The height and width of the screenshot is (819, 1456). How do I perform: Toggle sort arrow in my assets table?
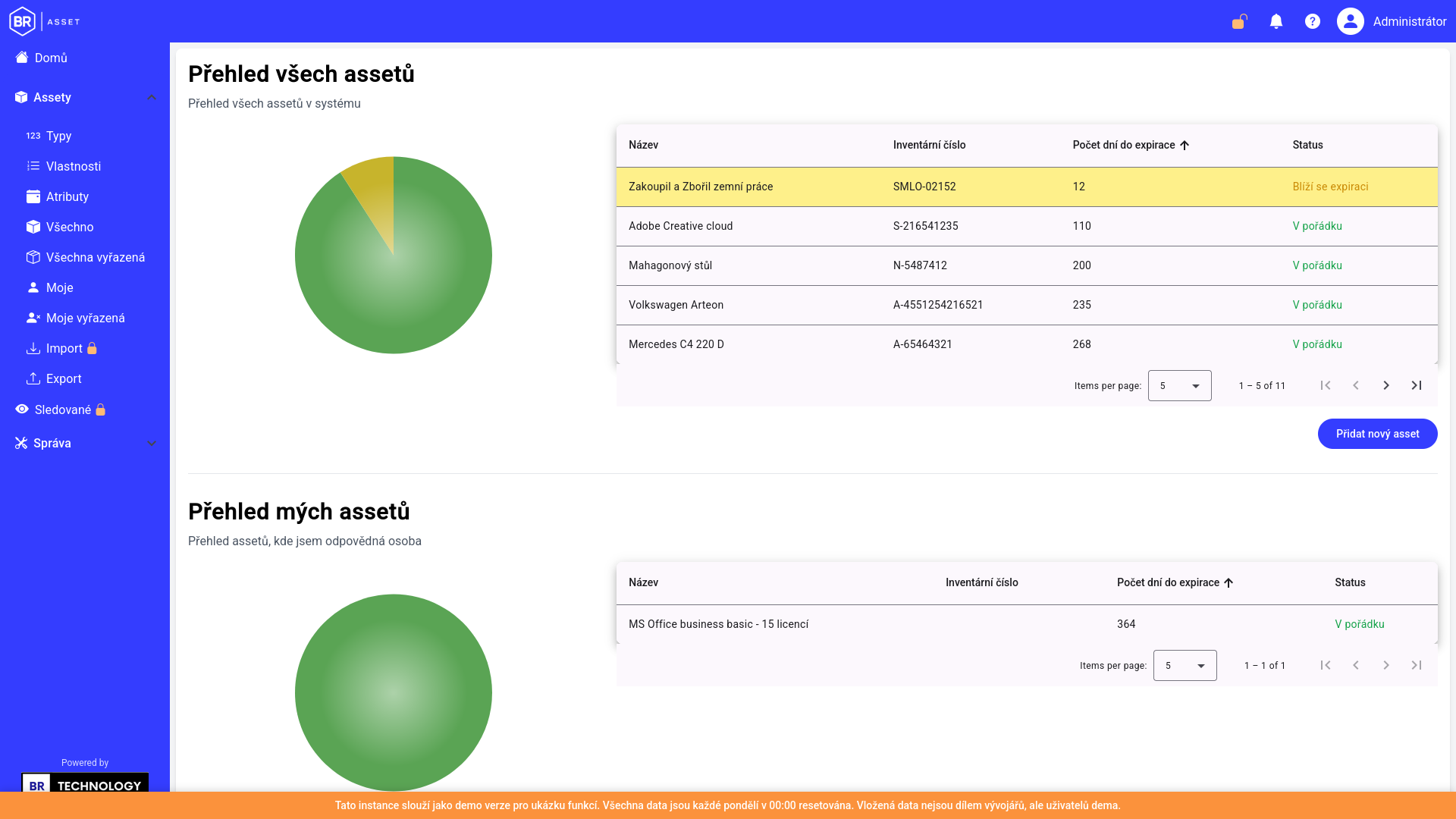1228,582
